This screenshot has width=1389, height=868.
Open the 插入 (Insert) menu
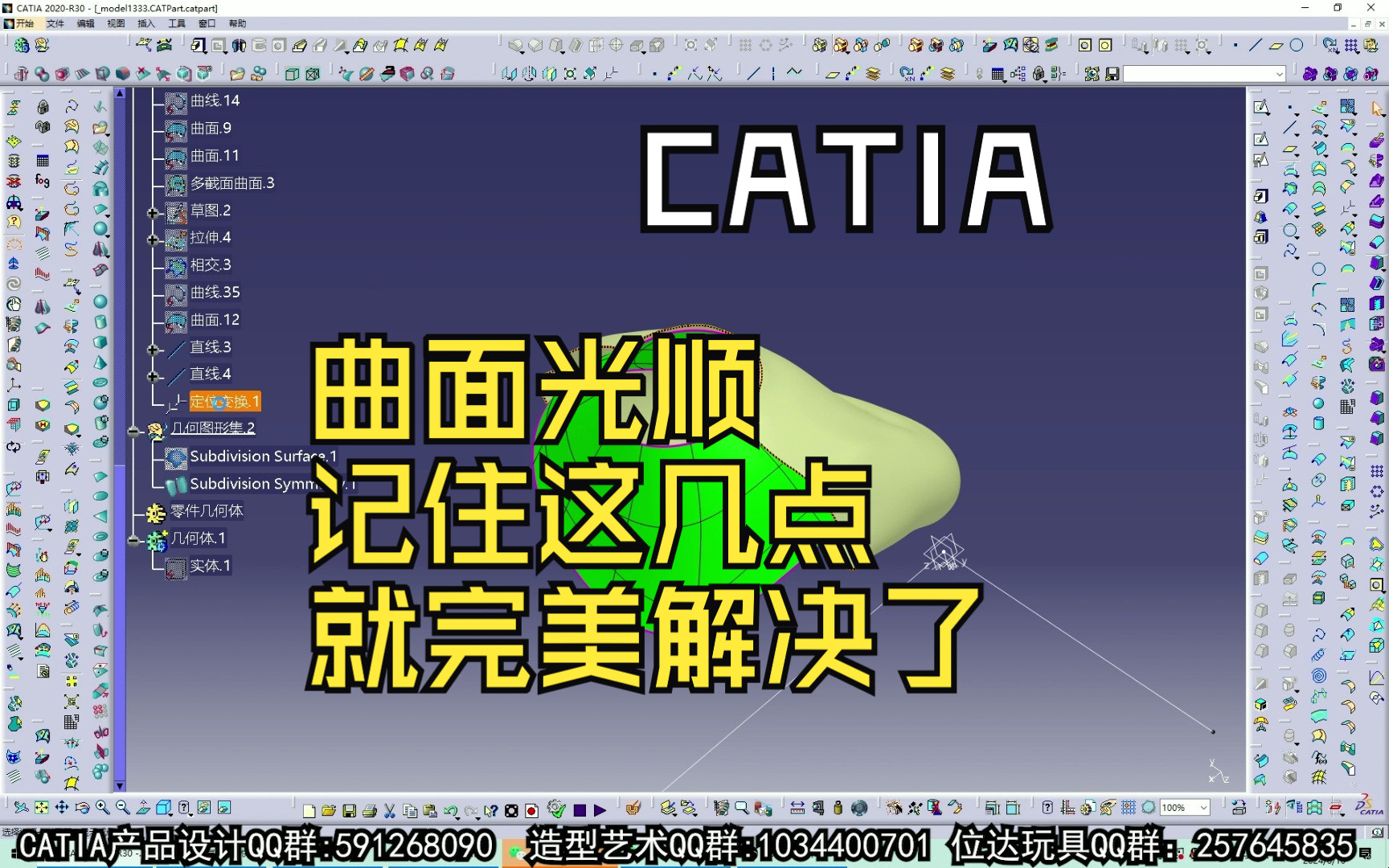146,23
